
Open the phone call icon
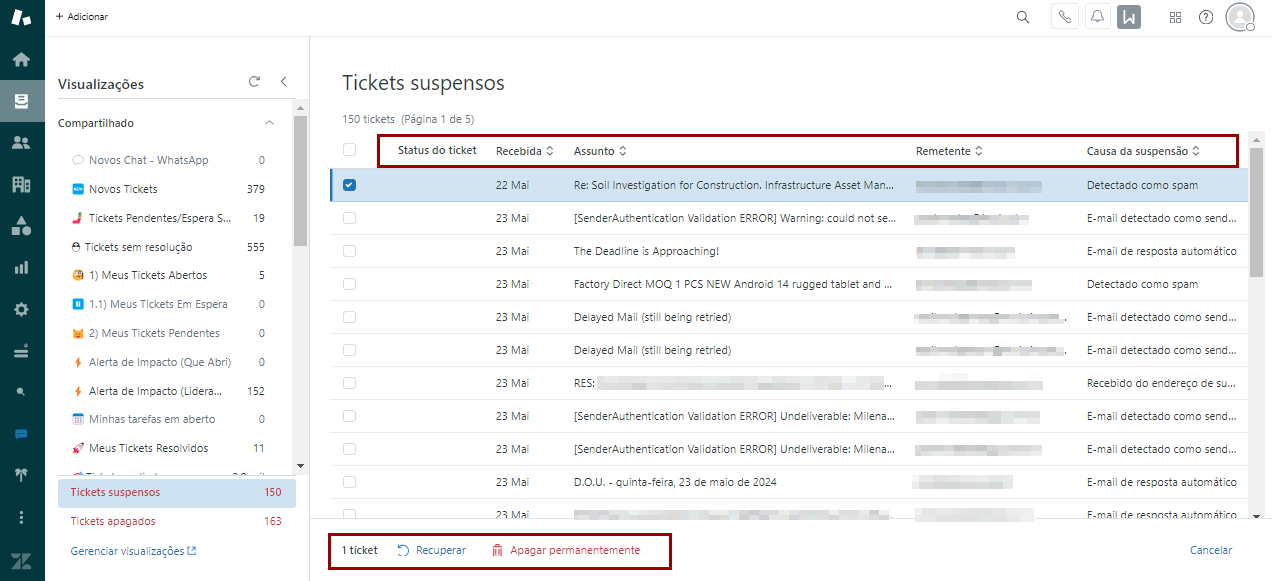[1064, 17]
